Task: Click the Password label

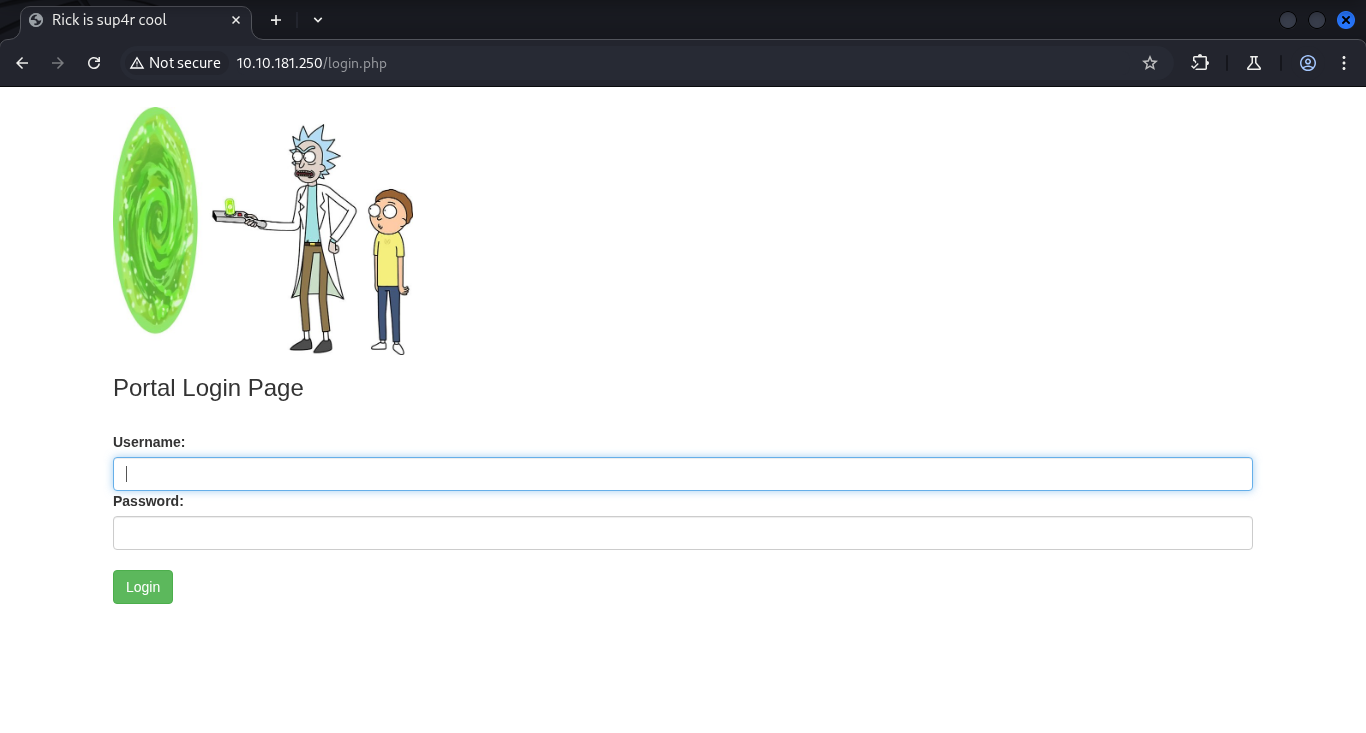Action: click(x=148, y=501)
